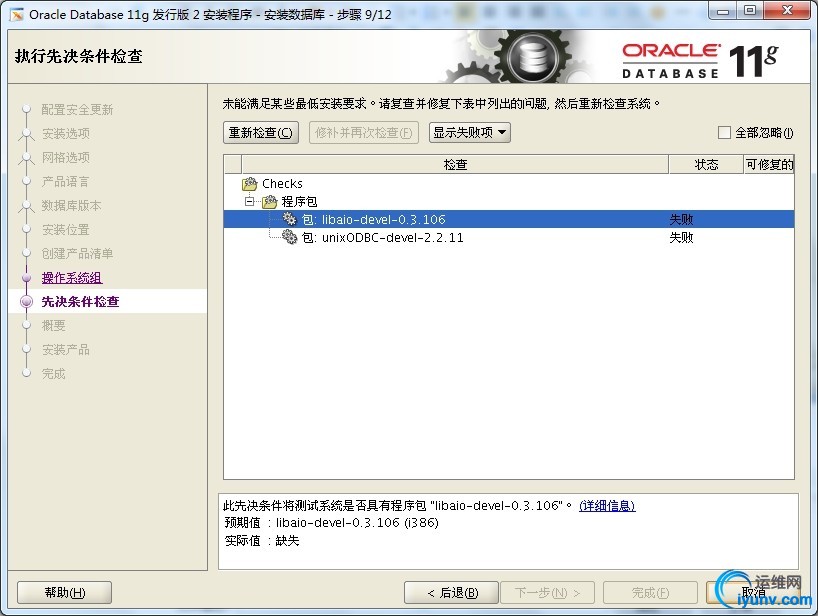Screen dimensions: 818x616
Task: Click the Checks folder icon
Action: [x=250, y=184]
